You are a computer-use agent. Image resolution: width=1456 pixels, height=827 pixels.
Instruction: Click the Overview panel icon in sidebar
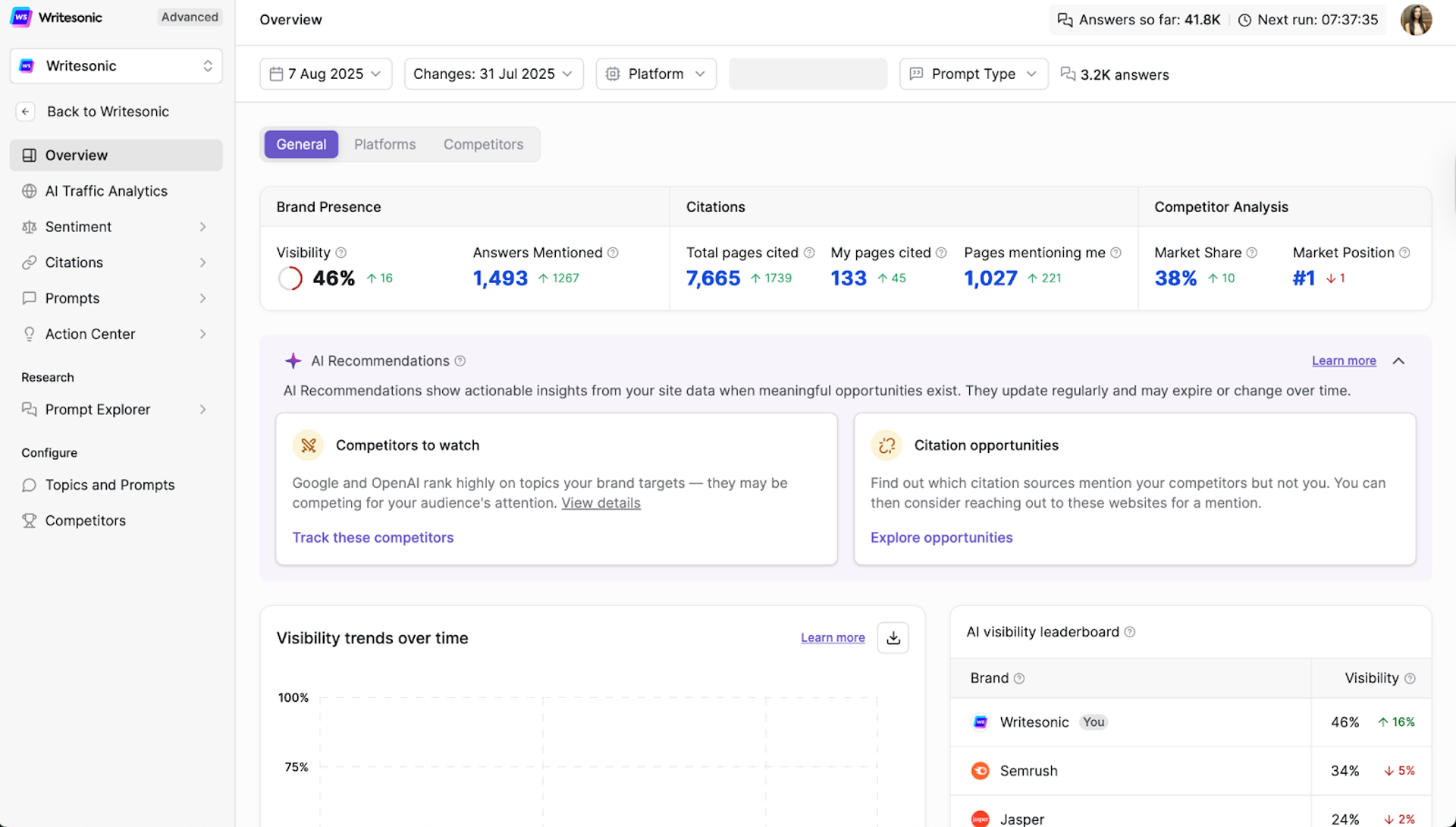tap(30, 156)
